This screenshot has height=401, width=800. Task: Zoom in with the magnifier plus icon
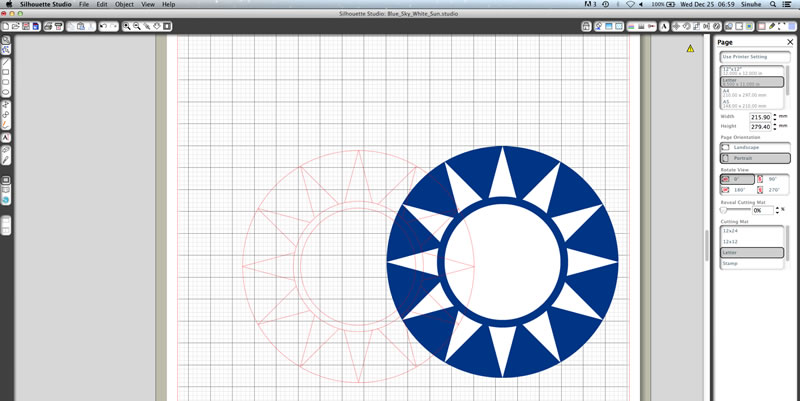tap(127, 27)
